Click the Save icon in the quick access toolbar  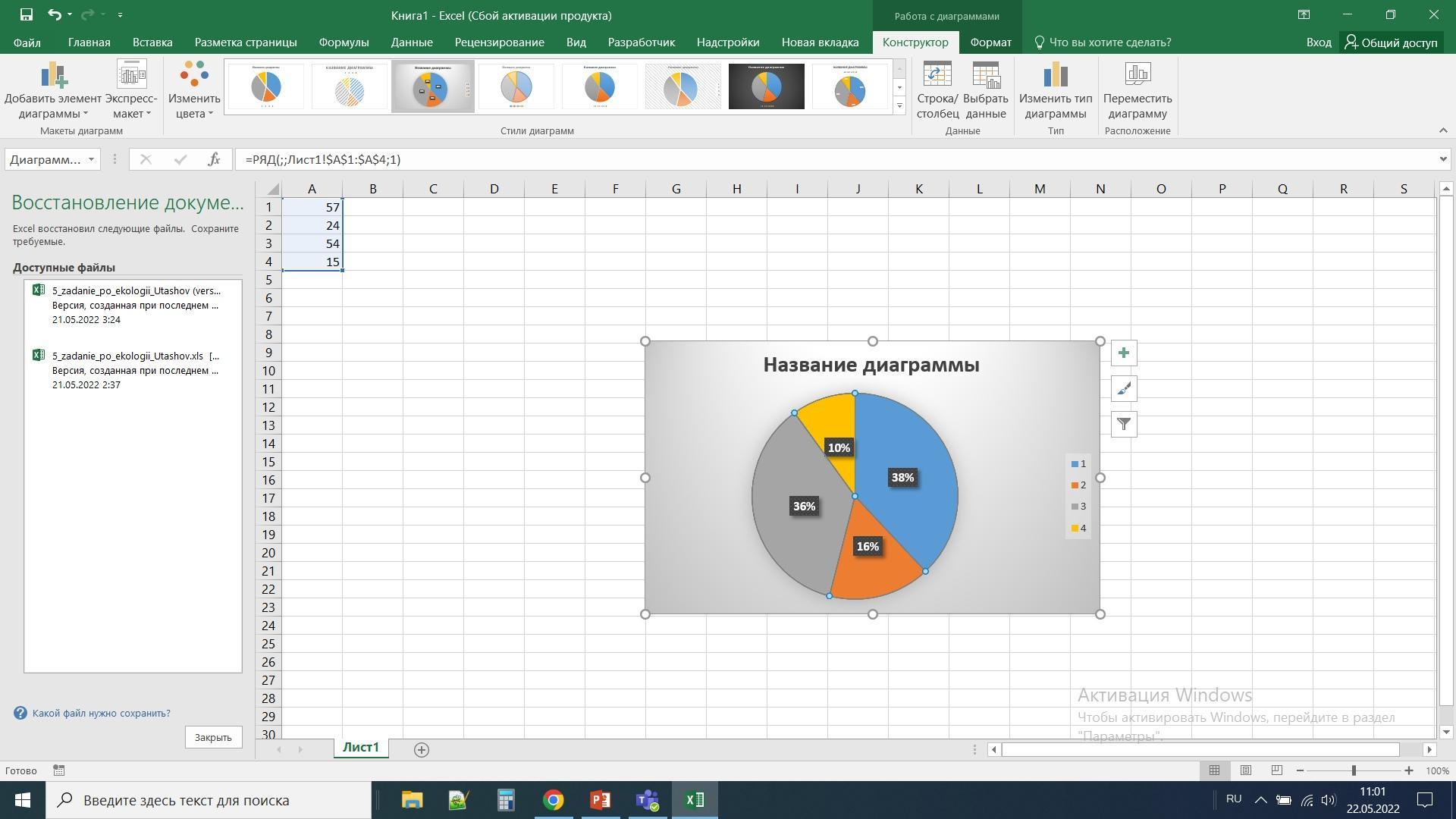pos(26,14)
